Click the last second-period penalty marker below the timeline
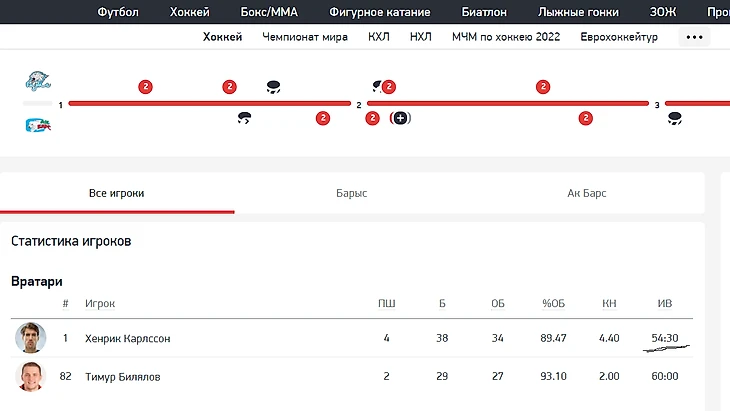This screenshot has height=411, width=730. 585,118
